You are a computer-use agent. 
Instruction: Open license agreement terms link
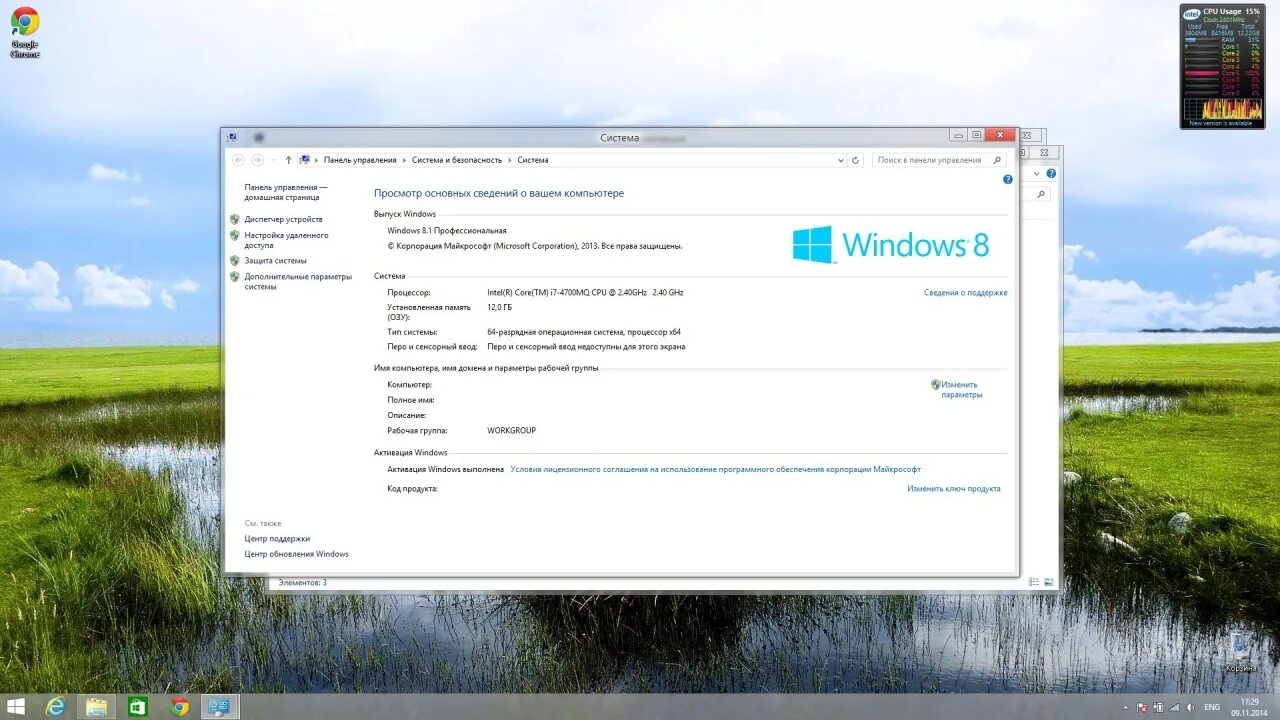coord(715,469)
